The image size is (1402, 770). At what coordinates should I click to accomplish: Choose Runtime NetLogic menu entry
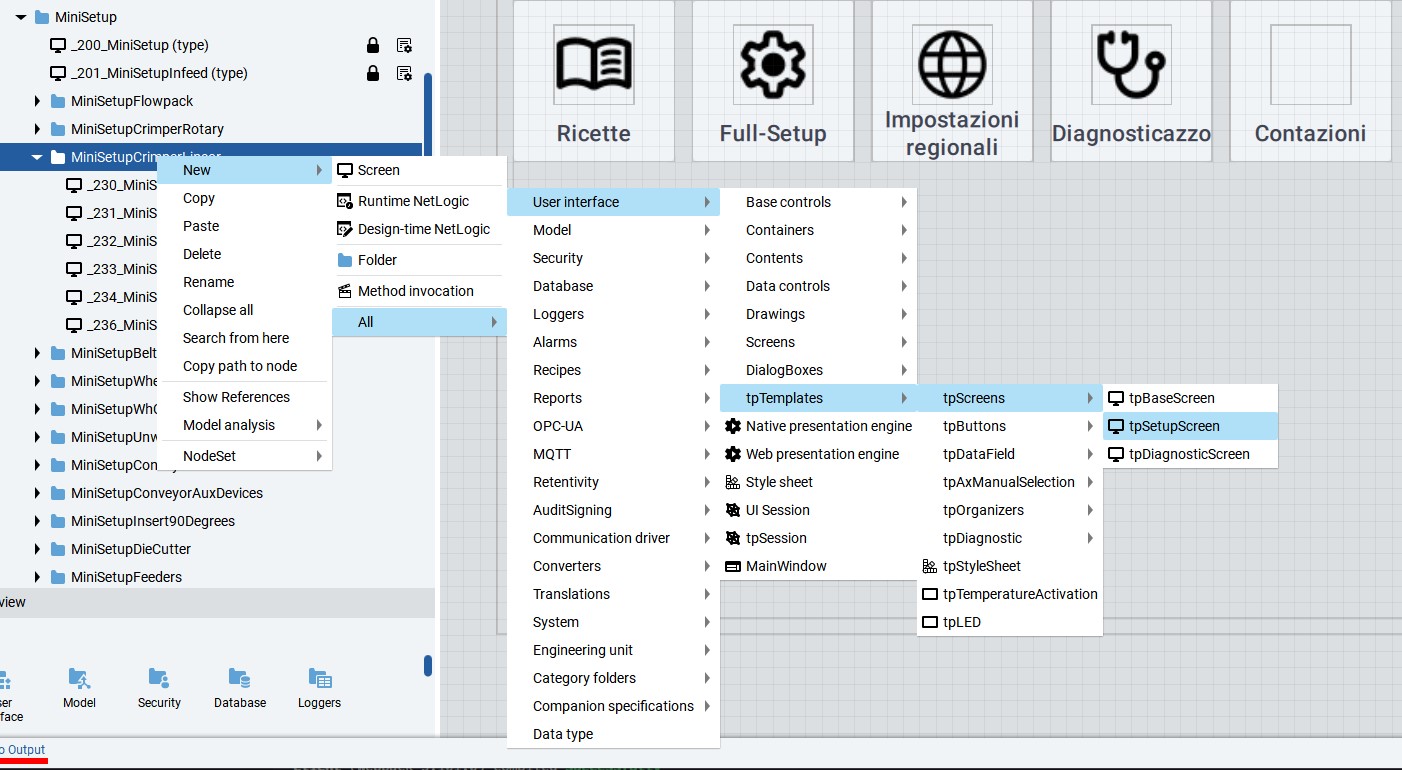413,201
